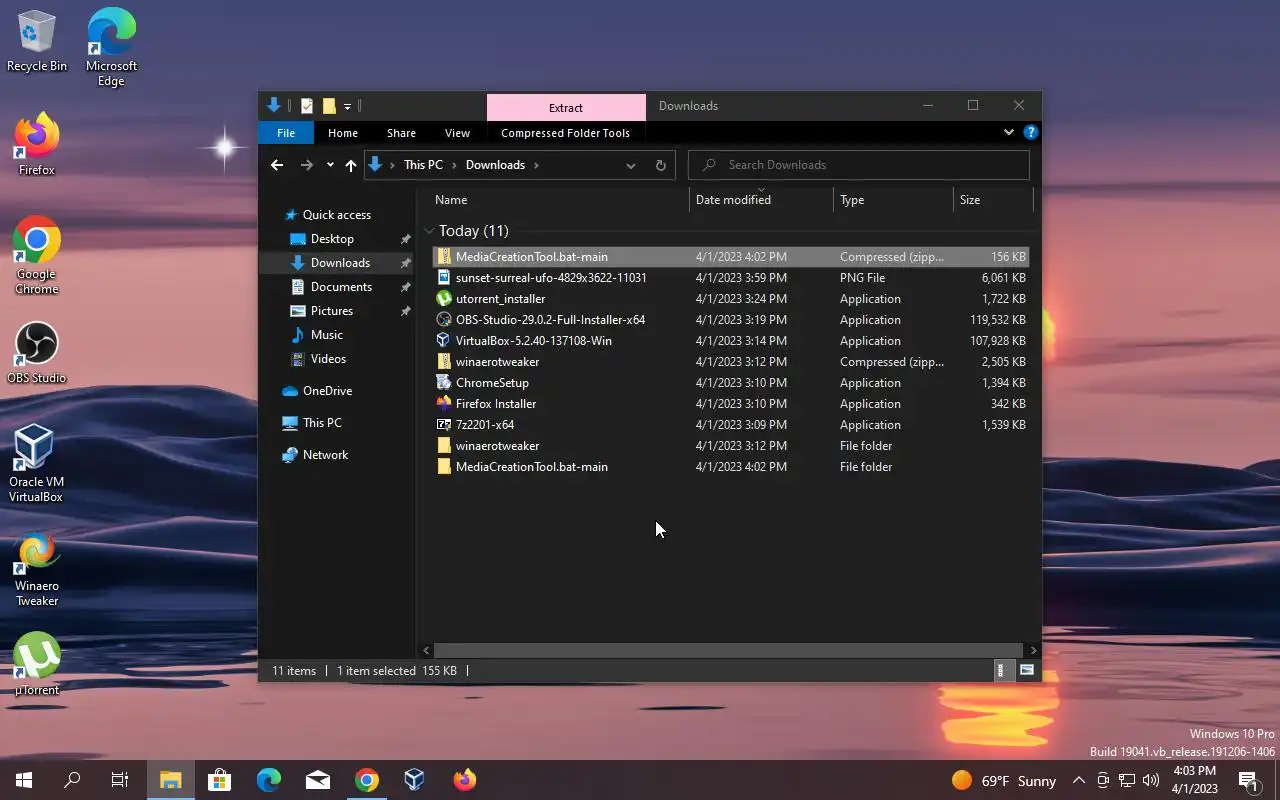The image size is (1280, 800).
Task: Select utorrent_installer application file
Action: click(731, 299)
